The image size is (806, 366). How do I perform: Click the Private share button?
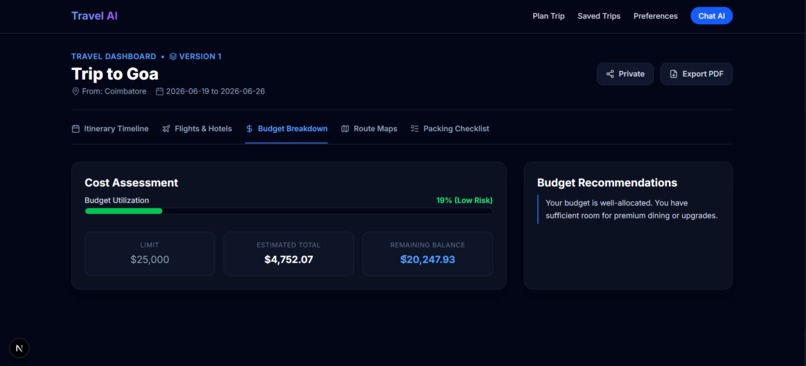click(x=625, y=74)
